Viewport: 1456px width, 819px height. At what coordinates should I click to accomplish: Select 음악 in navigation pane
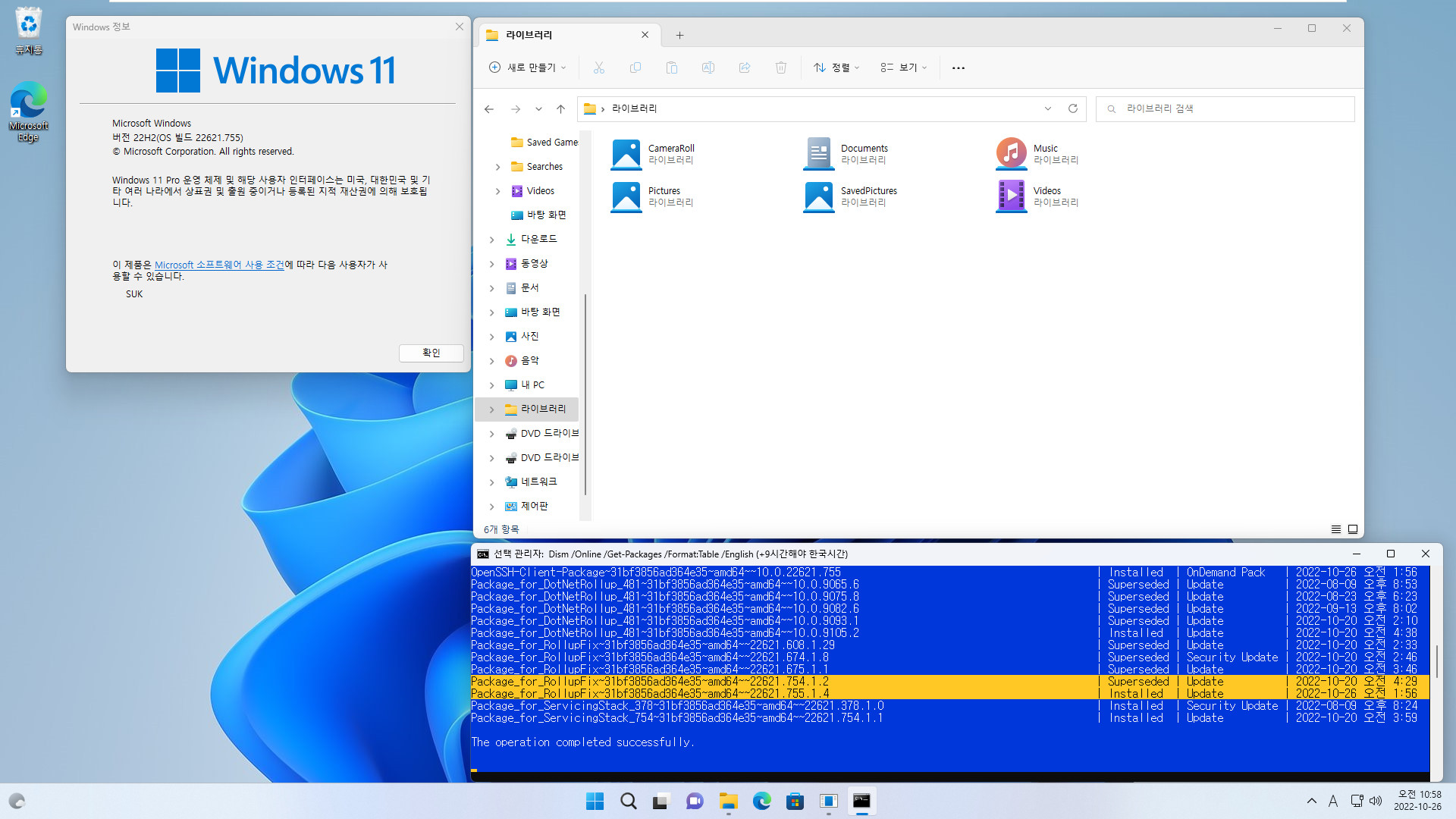(x=530, y=361)
